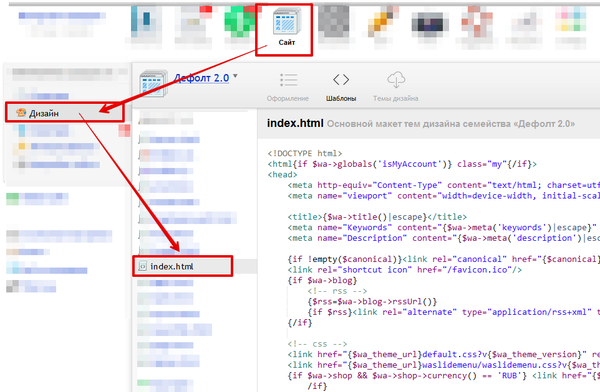Switch to the Оформление tab
Image resolution: width=600 pixels, height=392 pixels.
point(288,87)
